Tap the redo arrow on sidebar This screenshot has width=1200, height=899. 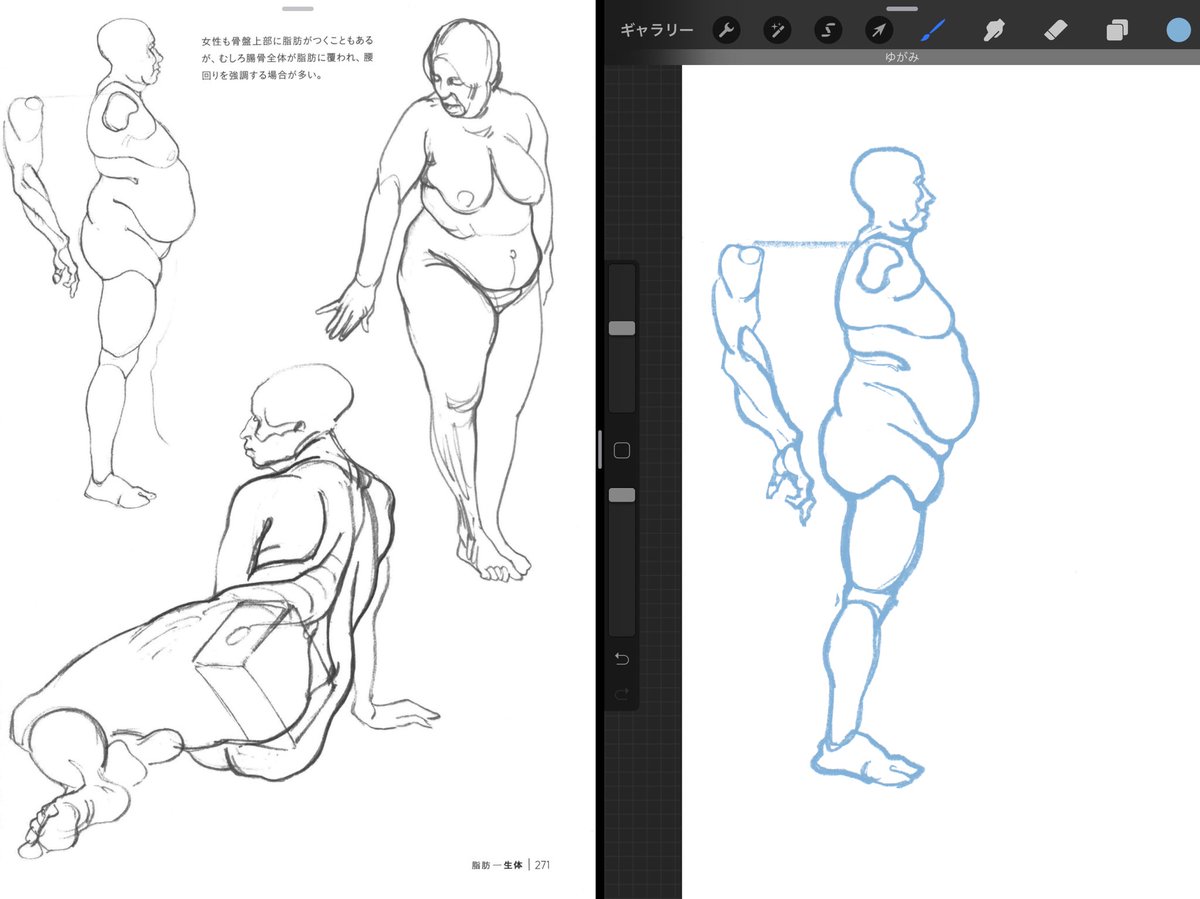click(622, 694)
